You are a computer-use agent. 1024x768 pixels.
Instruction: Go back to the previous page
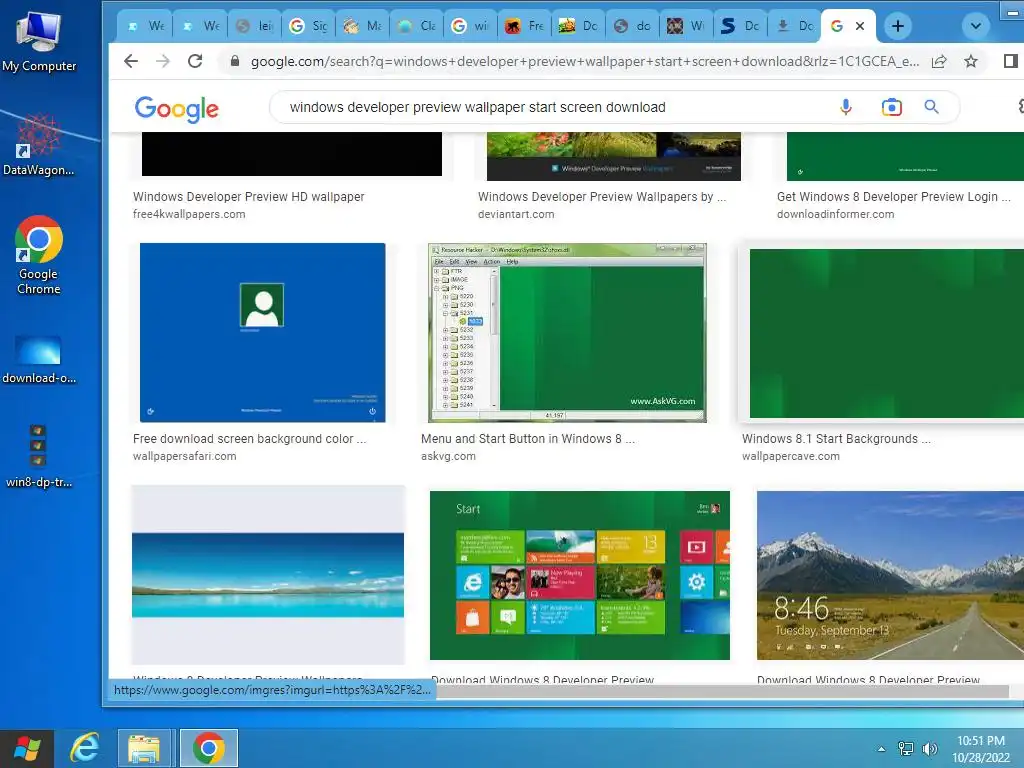(x=131, y=61)
